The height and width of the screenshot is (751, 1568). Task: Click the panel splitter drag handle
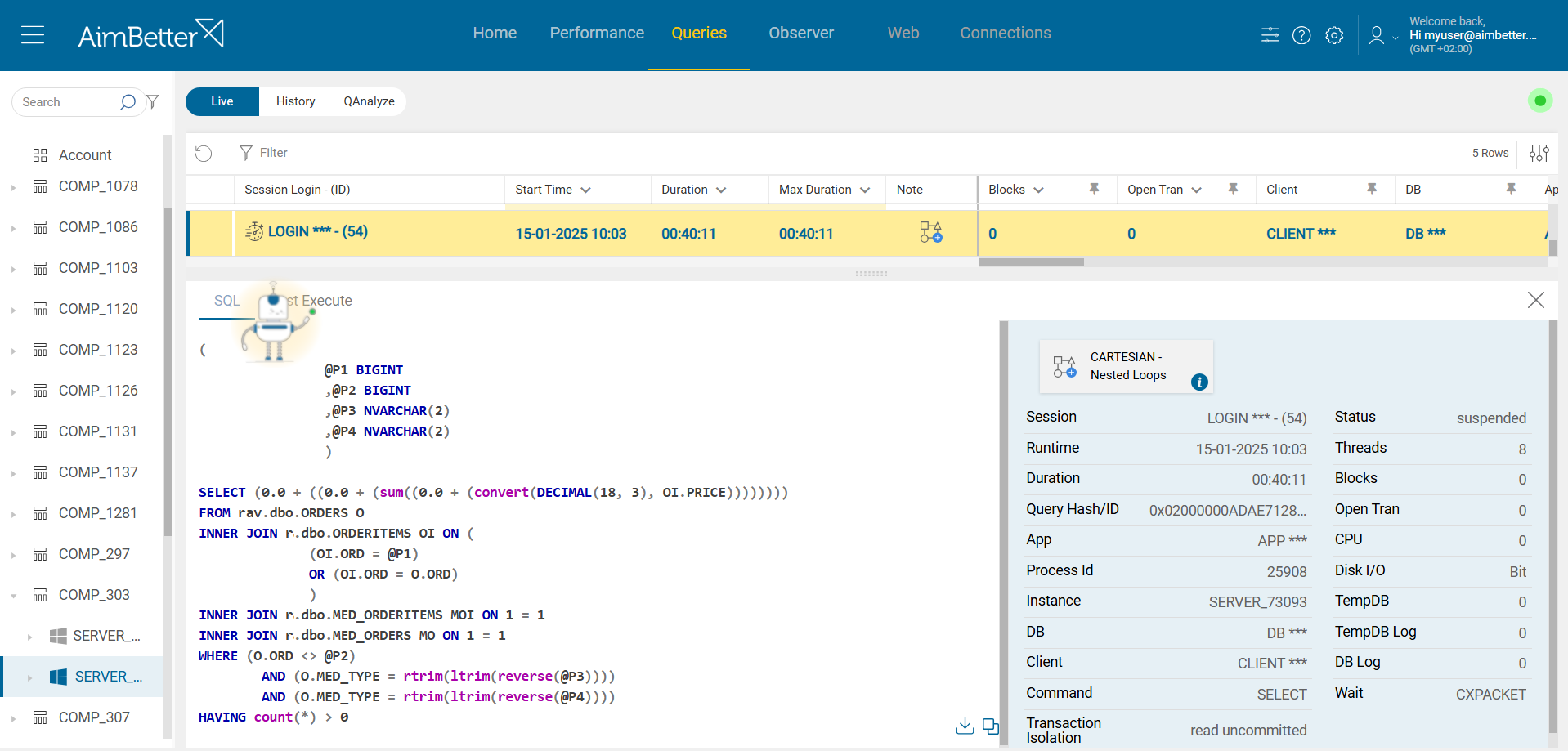click(871, 274)
